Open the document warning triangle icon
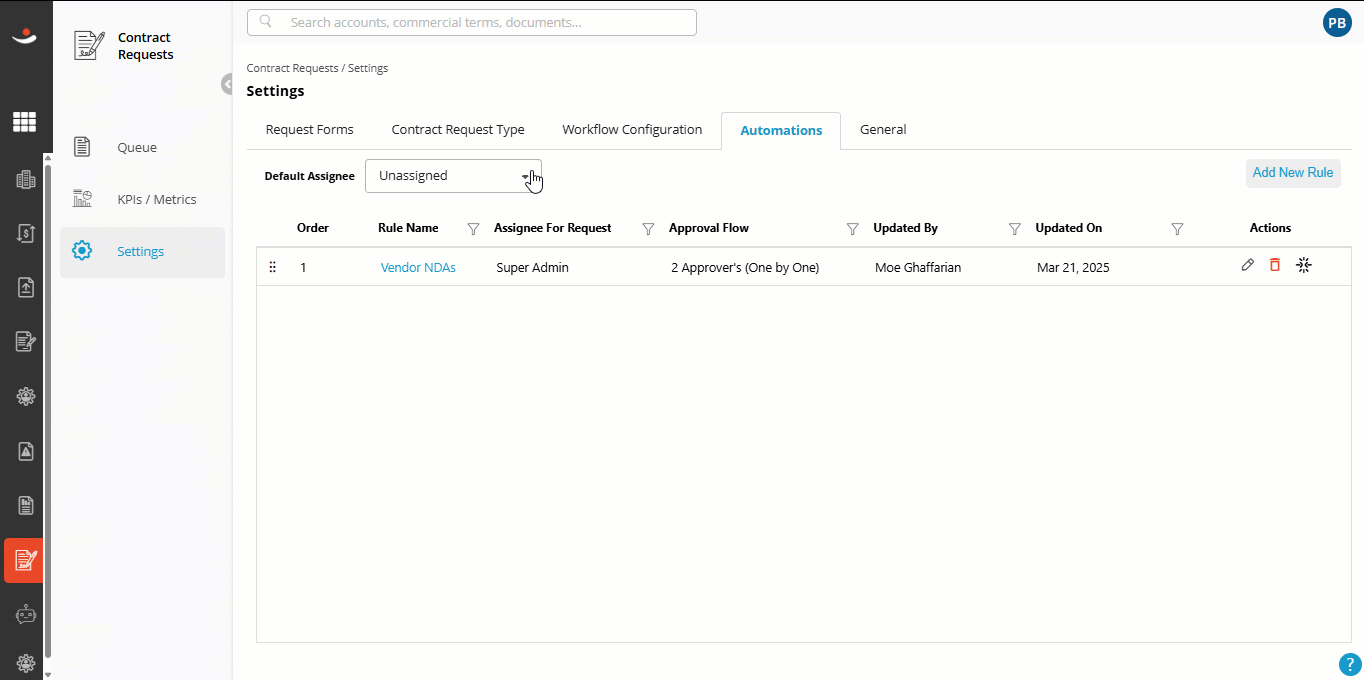1364x680 pixels. [26, 451]
